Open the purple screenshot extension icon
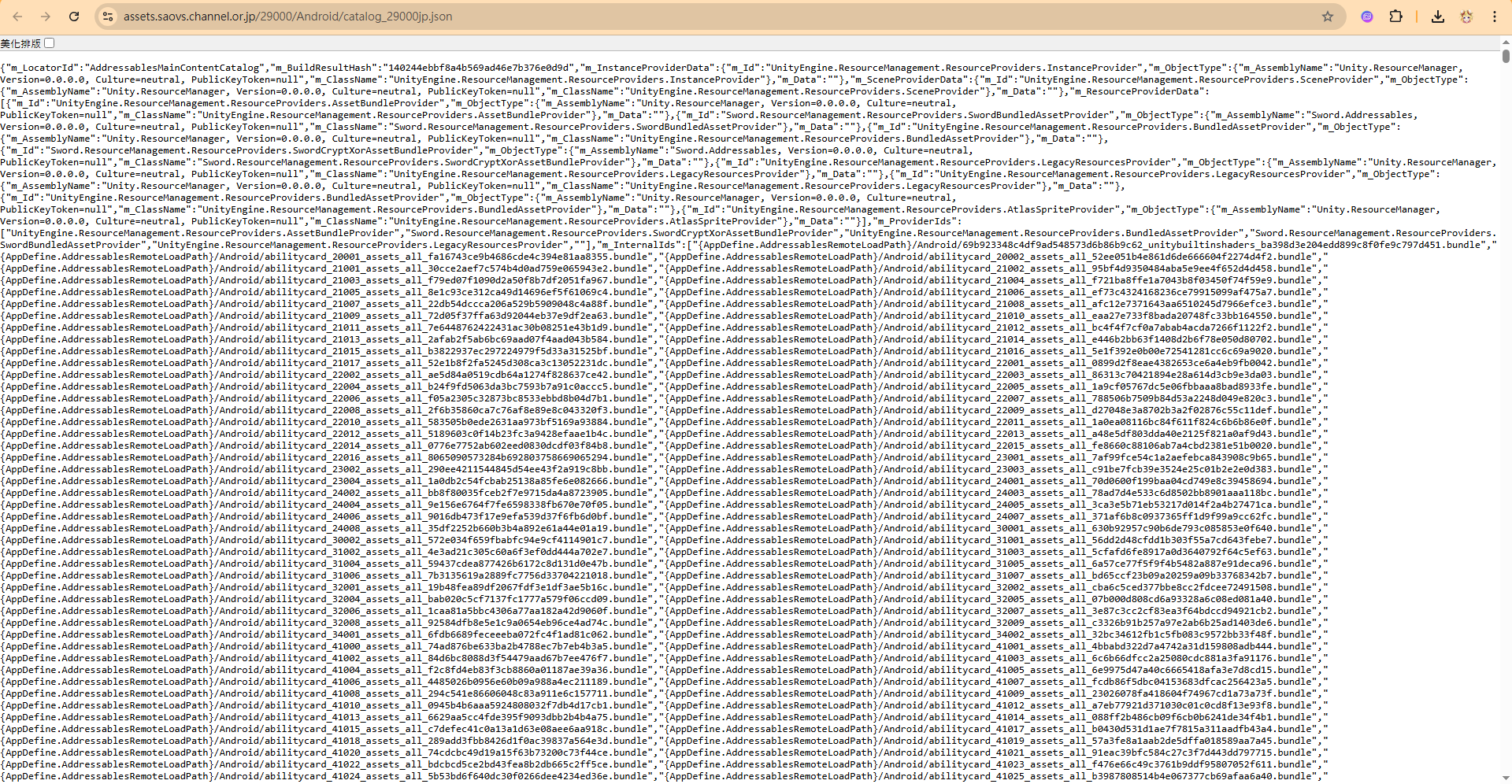Image resolution: width=1512 pixels, height=784 pixels. (x=1367, y=17)
